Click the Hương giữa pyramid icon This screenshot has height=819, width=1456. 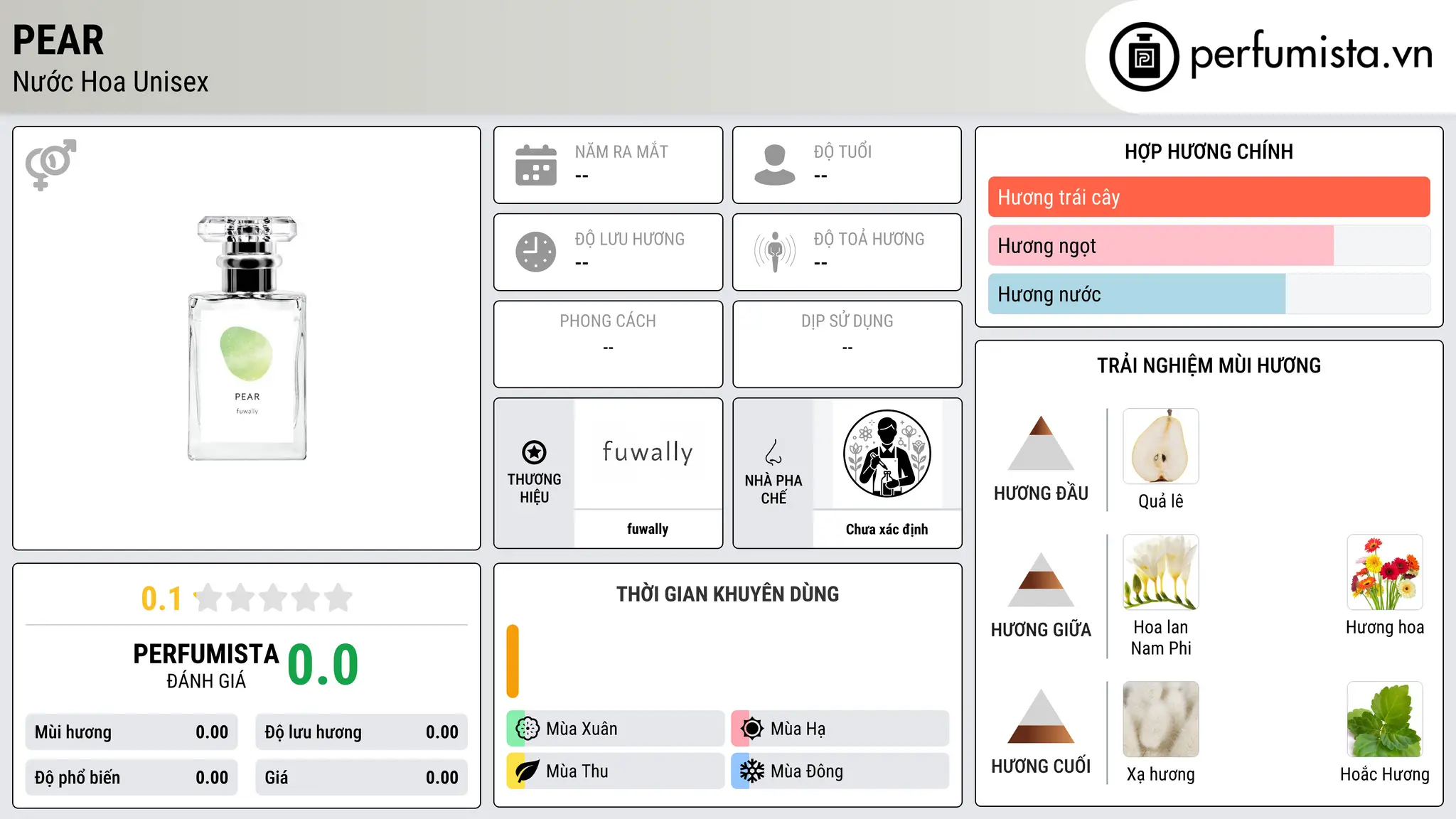(1041, 579)
